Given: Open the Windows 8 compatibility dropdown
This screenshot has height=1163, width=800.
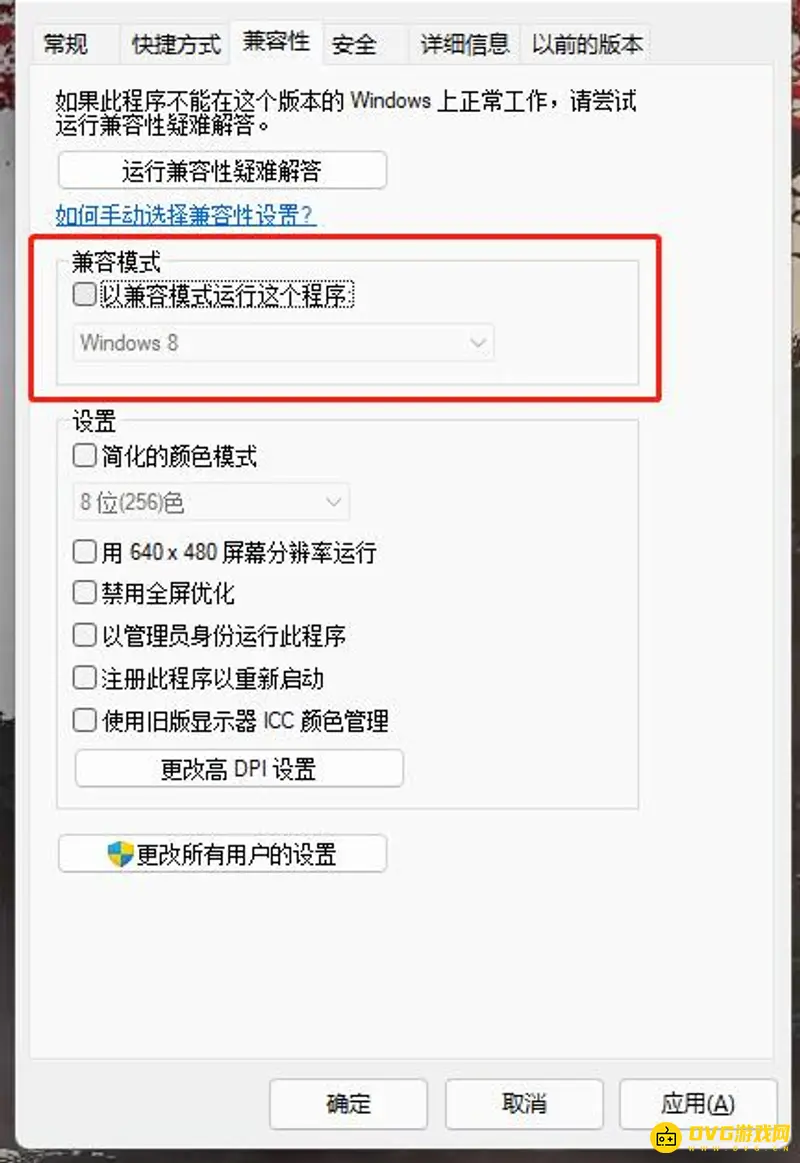Looking at the screenshot, I should point(283,343).
